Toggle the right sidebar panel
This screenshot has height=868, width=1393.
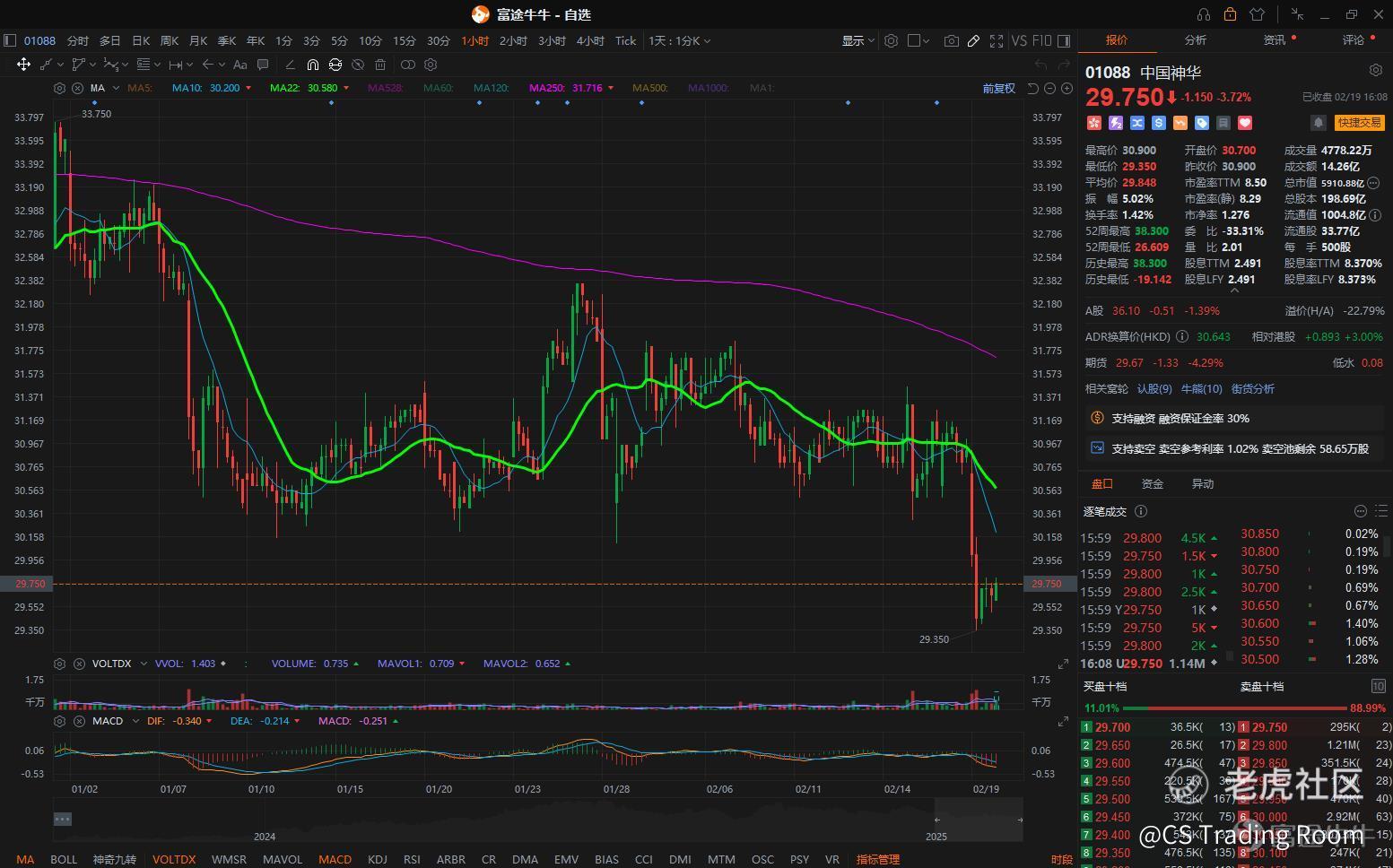click(x=1064, y=40)
